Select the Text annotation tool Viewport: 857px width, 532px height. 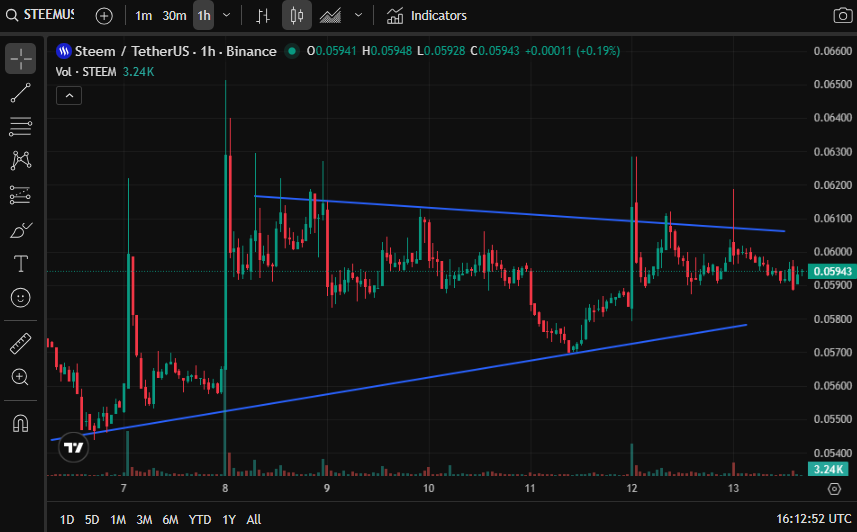click(x=21, y=264)
